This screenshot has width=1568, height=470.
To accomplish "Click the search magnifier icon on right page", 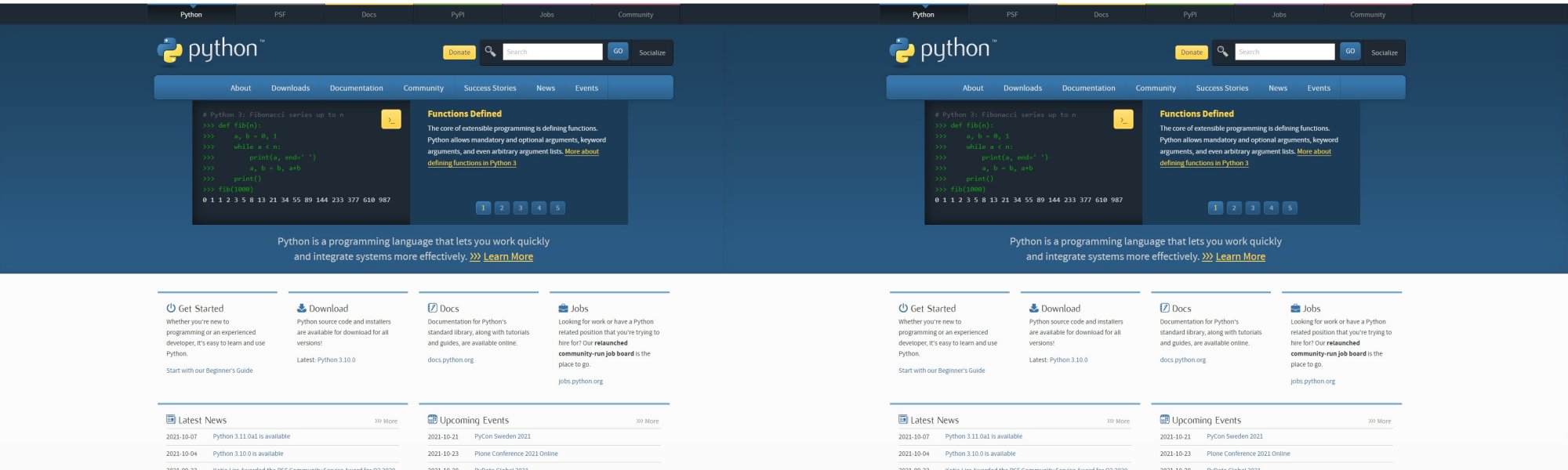I will [x=1222, y=52].
